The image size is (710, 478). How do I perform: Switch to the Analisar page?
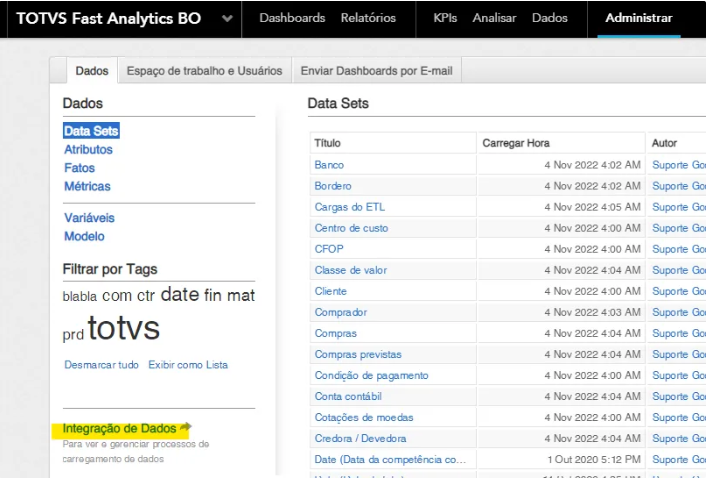(x=494, y=18)
